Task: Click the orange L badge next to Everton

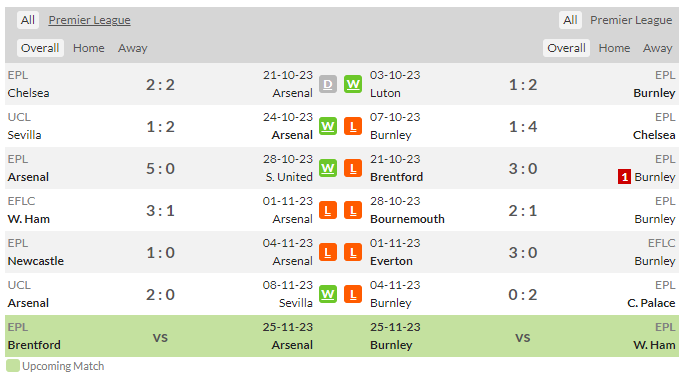Action: tap(353, 253)
